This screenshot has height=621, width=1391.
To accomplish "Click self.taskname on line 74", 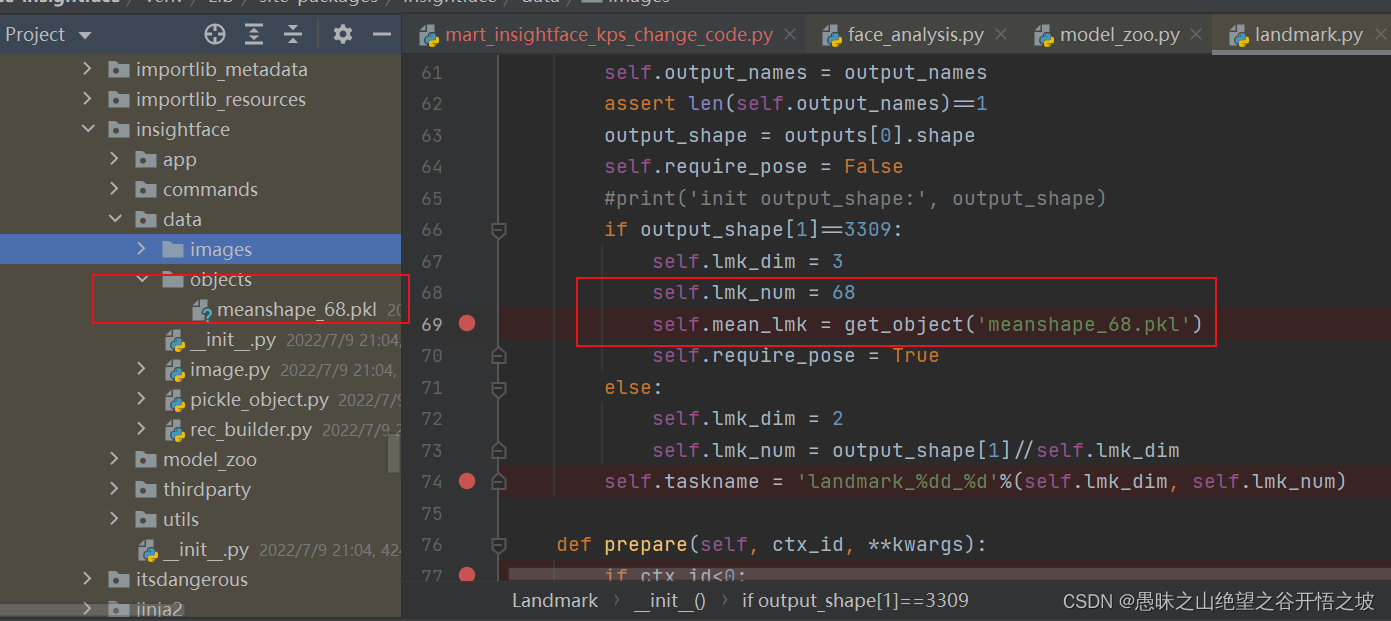I will coord(682,481).
